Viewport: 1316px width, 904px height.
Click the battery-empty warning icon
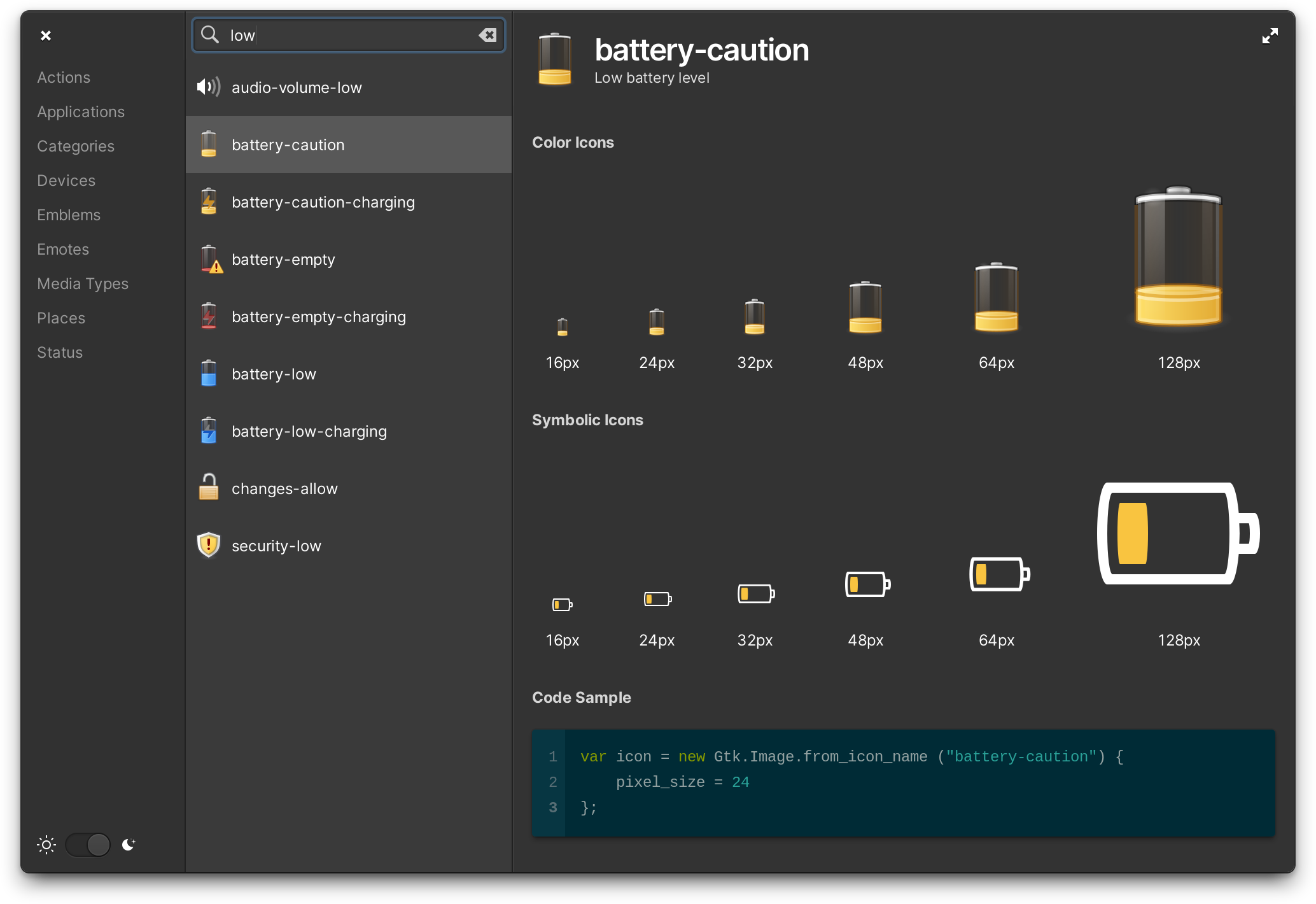[211, 259]
